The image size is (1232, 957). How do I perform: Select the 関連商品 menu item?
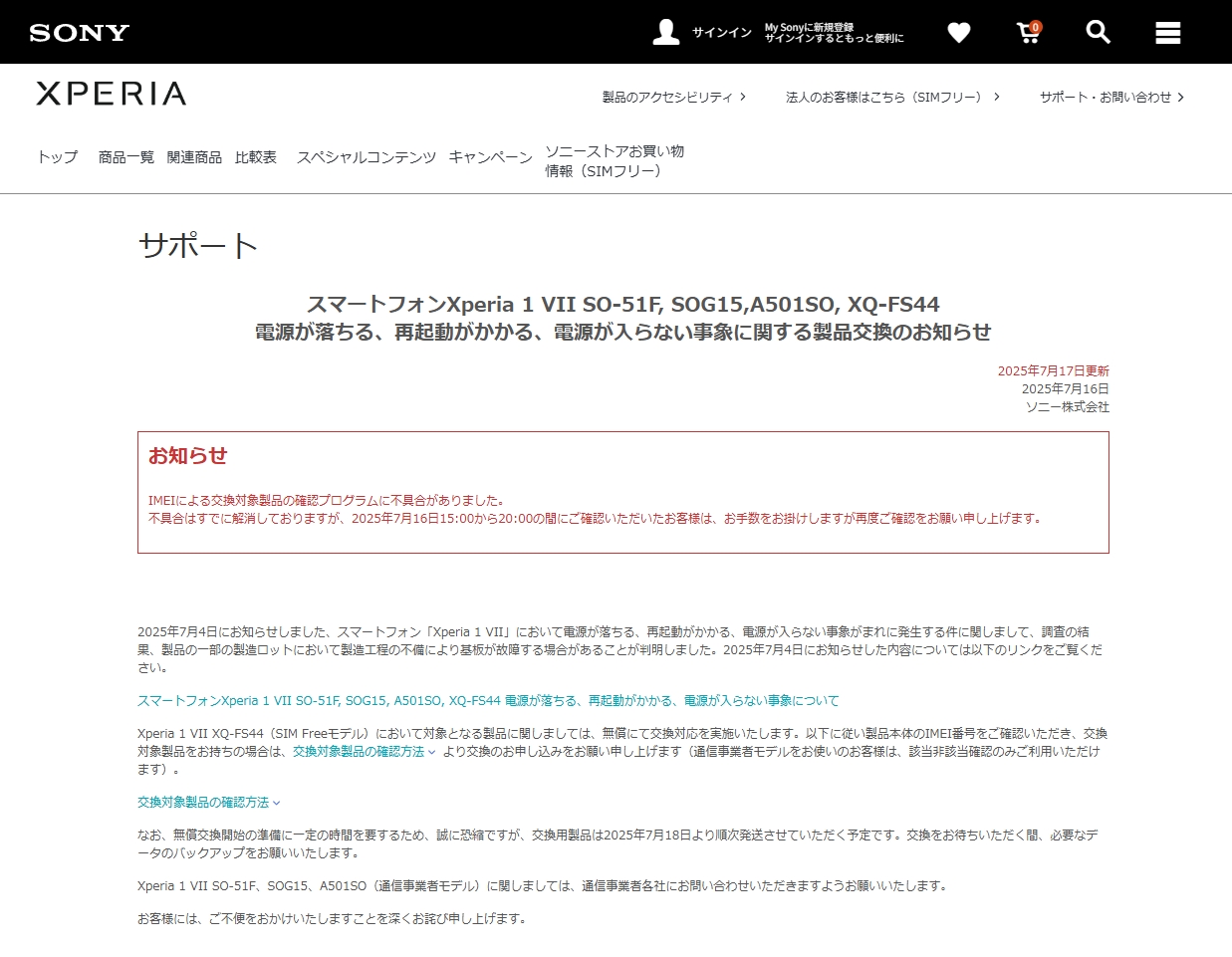[195, 157]
